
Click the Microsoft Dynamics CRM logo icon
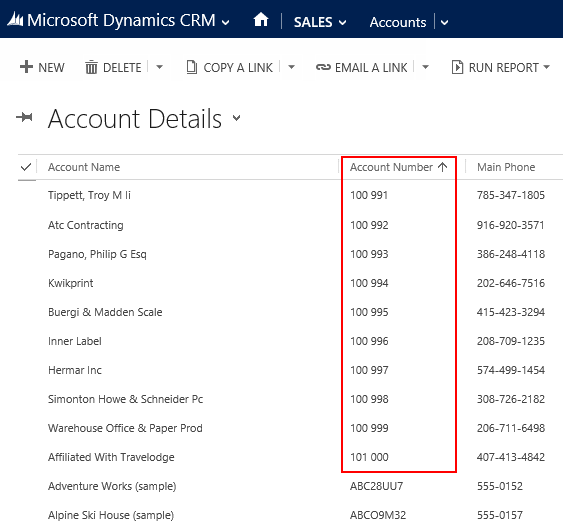(15, 19)
